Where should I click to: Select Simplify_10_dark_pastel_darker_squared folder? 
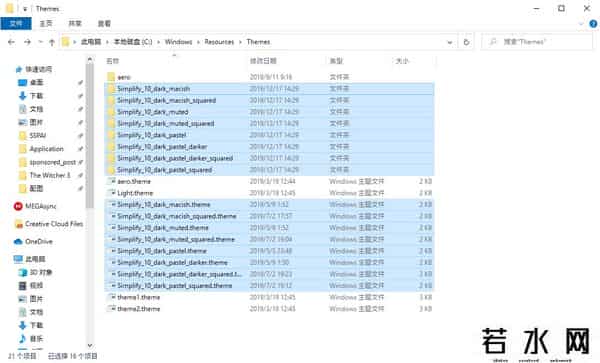tap(269, 158)
